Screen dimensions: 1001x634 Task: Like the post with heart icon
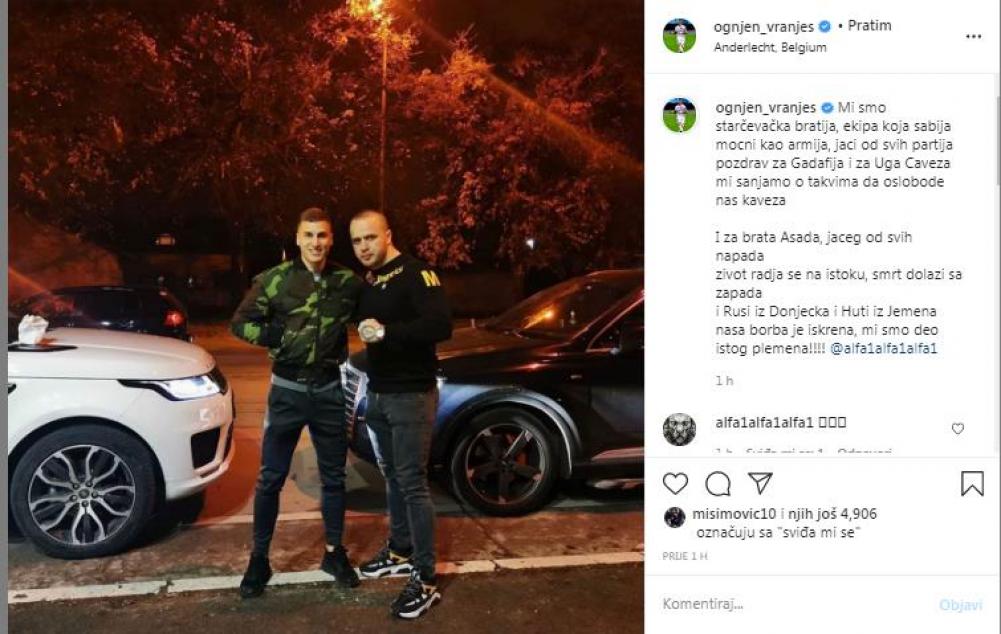click(675, 483)
